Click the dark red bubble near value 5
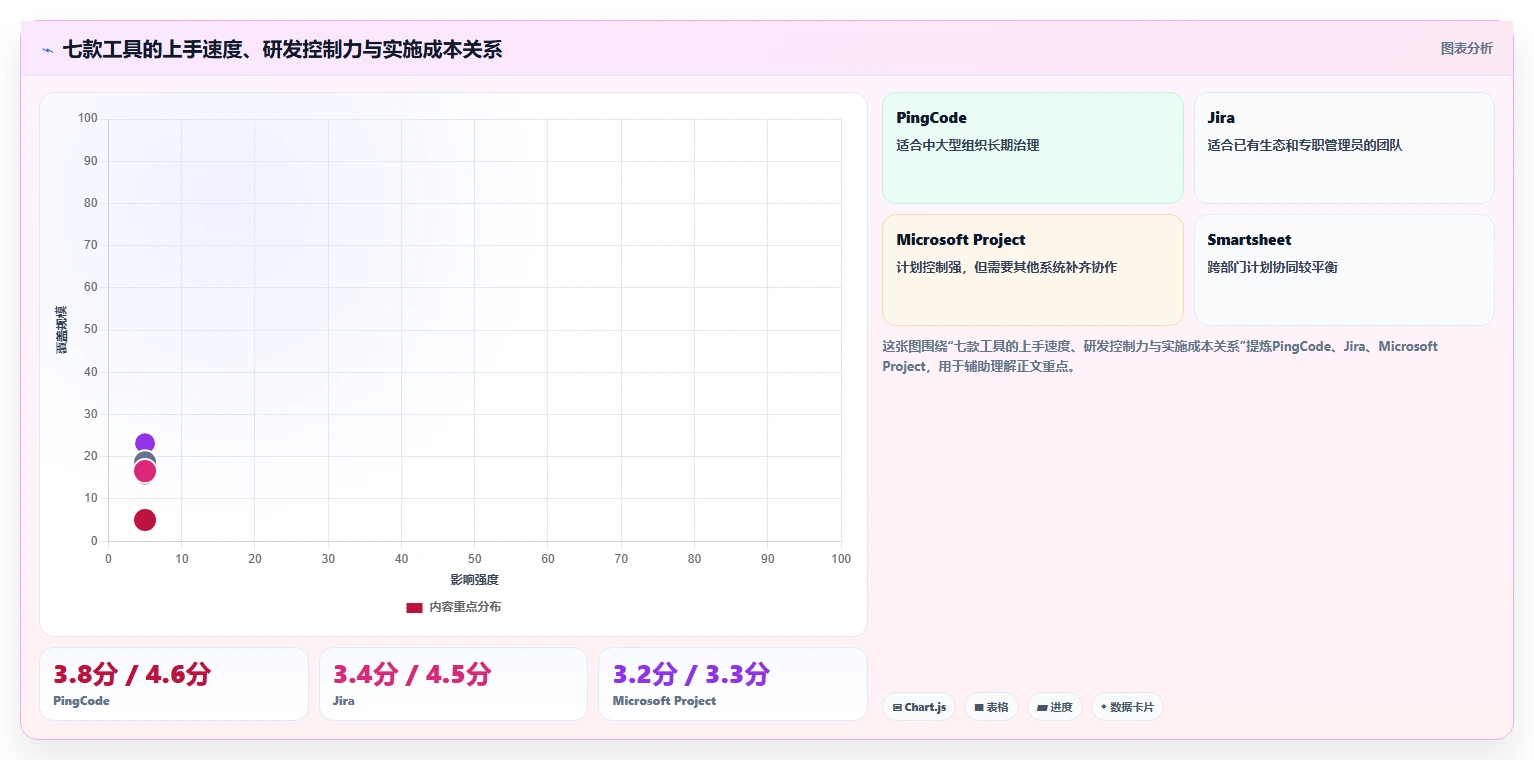Viewport: 1534px width, 760px height. [x=145, y=520]
